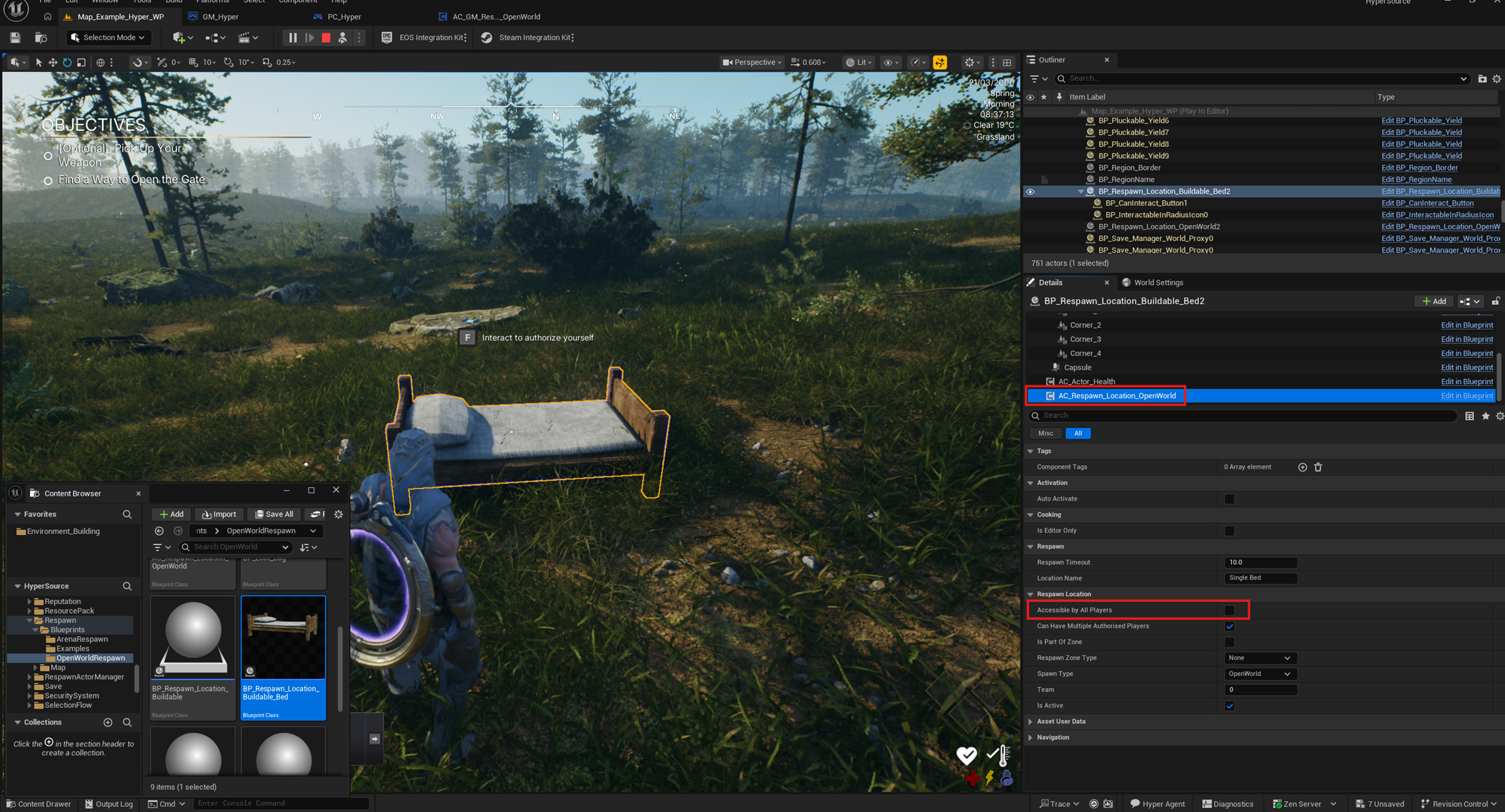Switch to the World Settings tab

tap(1152, 283)
